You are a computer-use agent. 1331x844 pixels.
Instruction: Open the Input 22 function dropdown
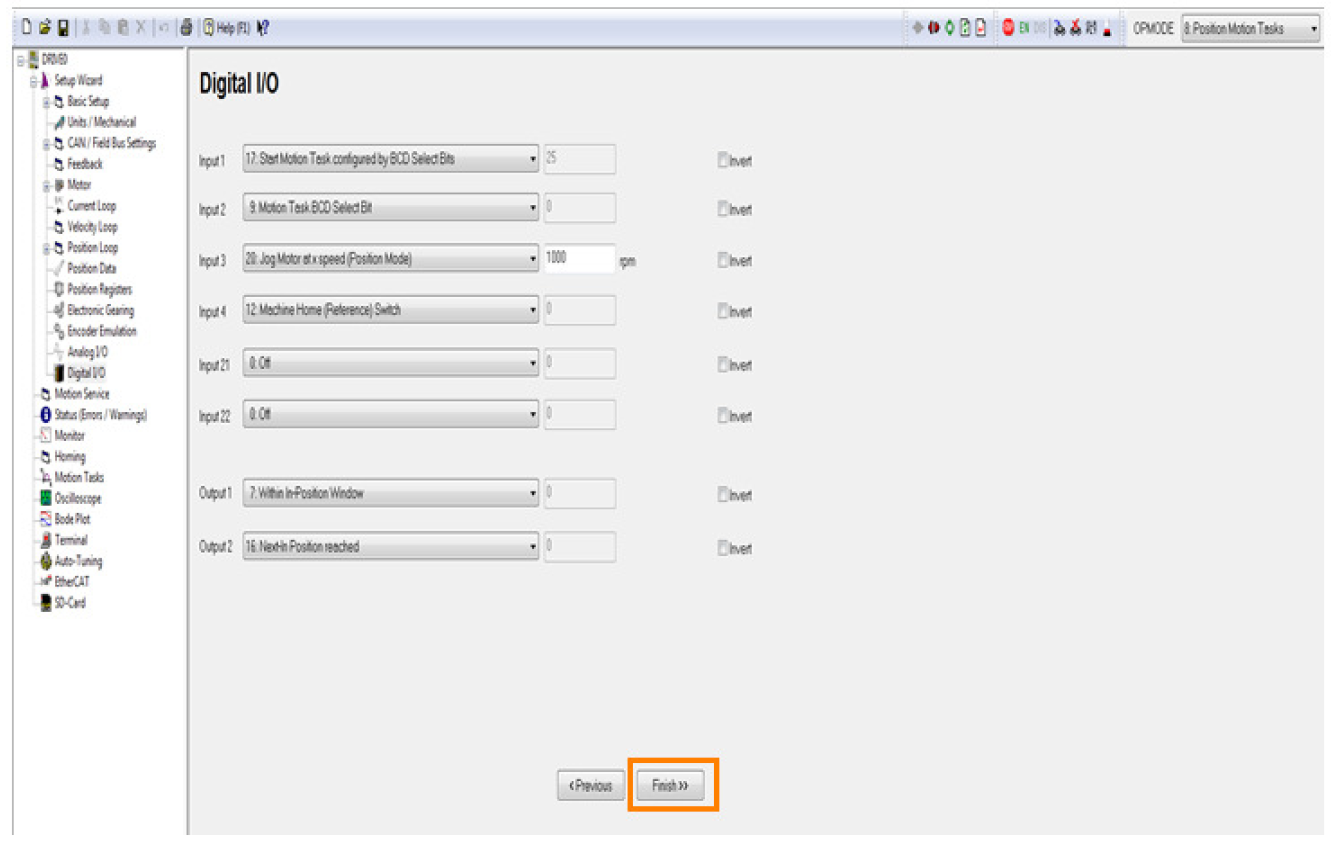click(391, 414)
